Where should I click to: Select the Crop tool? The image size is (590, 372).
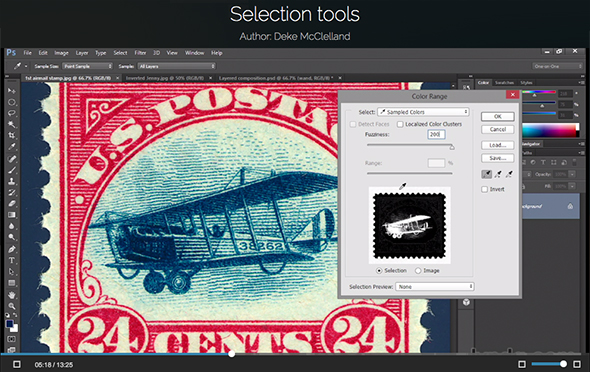[12, 135]
